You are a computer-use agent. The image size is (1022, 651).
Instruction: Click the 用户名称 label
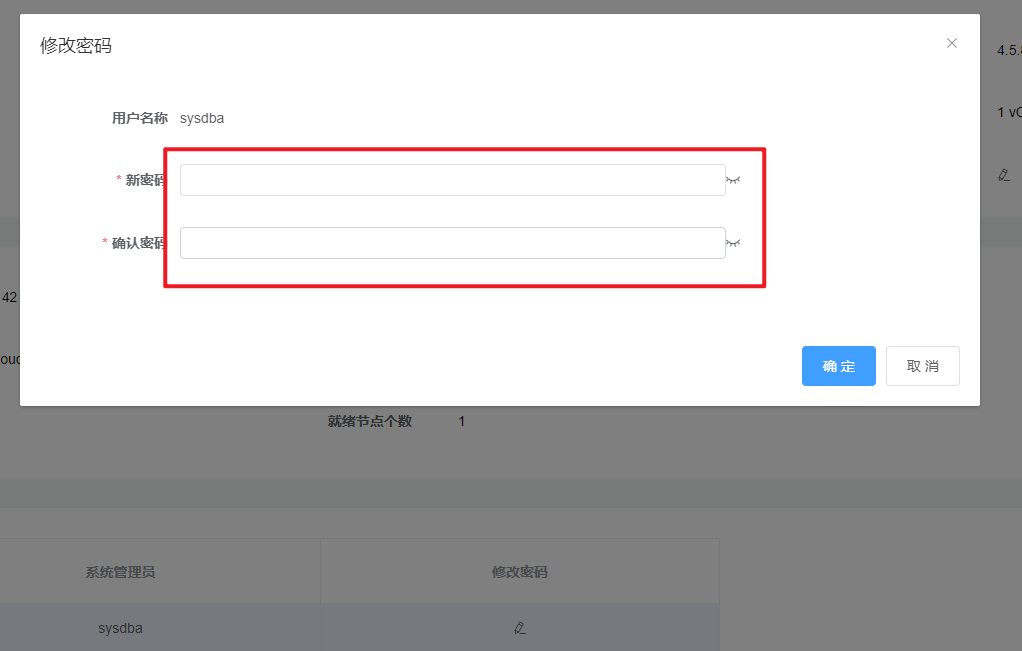pos(139,118)
